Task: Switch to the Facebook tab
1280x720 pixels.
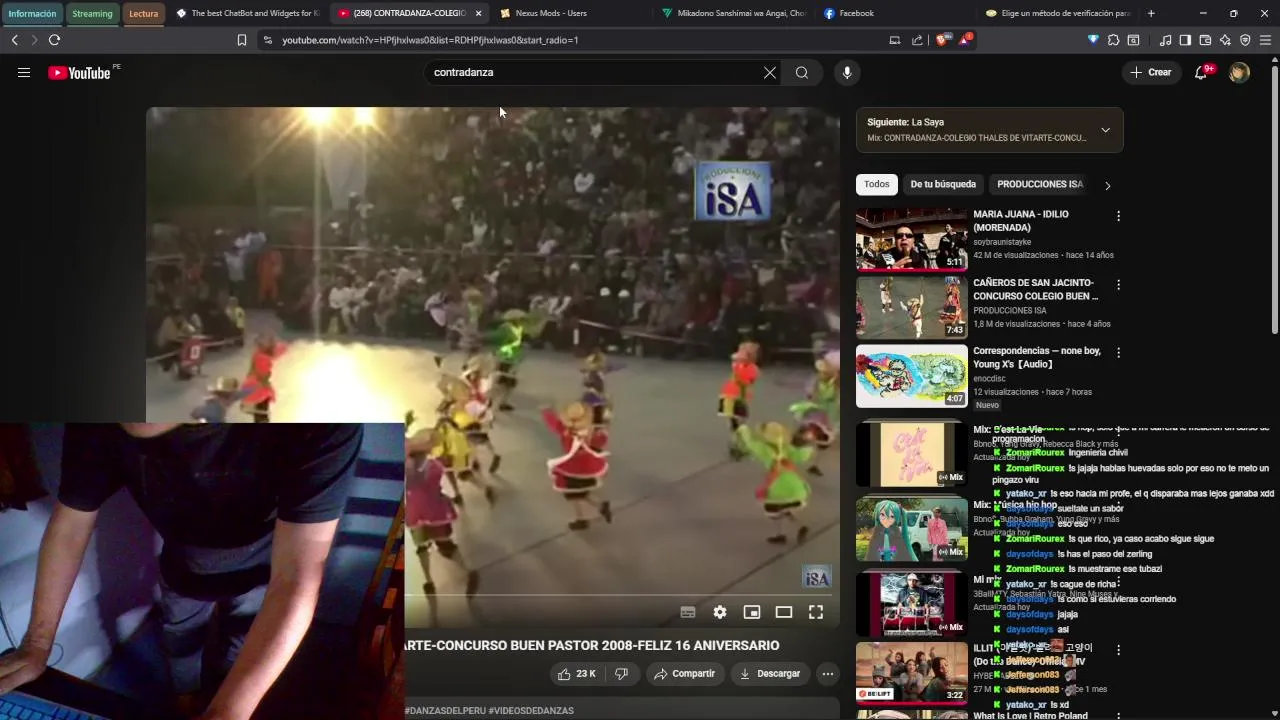Action: coord(894,13)
